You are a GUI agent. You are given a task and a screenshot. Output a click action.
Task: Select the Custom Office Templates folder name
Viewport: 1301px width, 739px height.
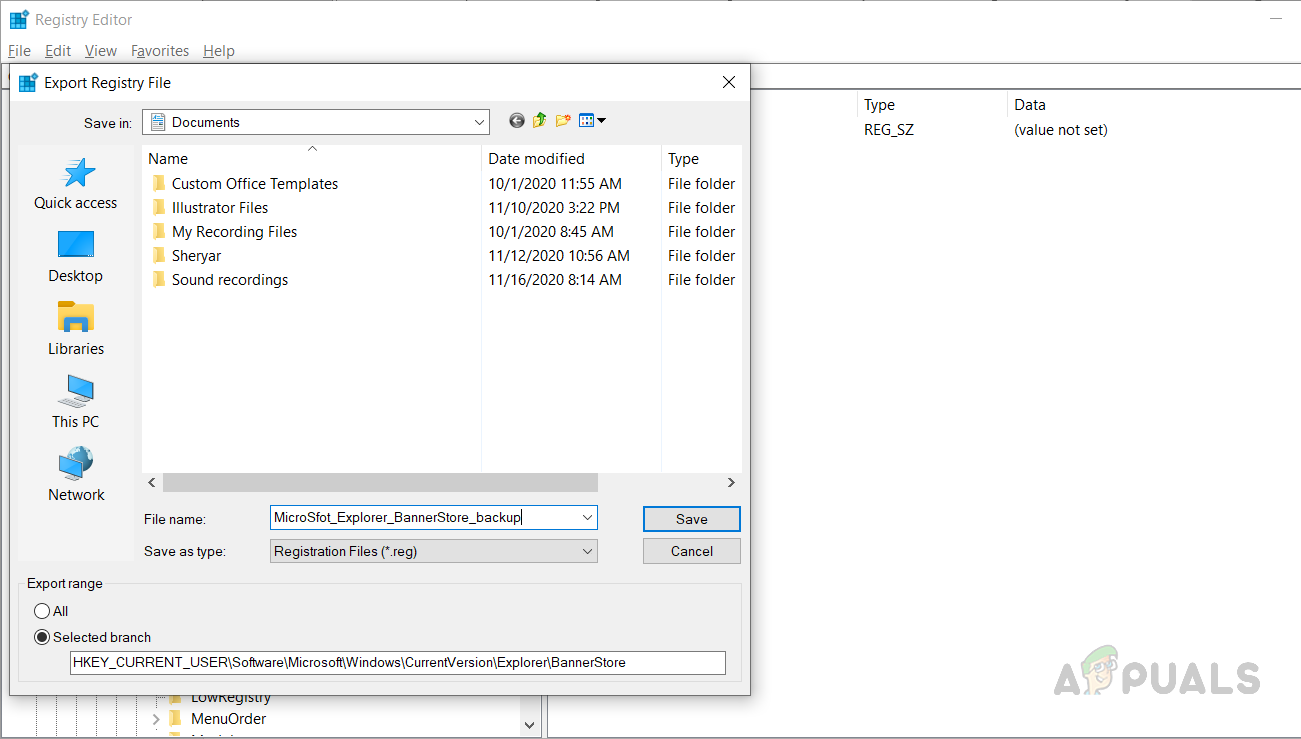pos(255,184)
